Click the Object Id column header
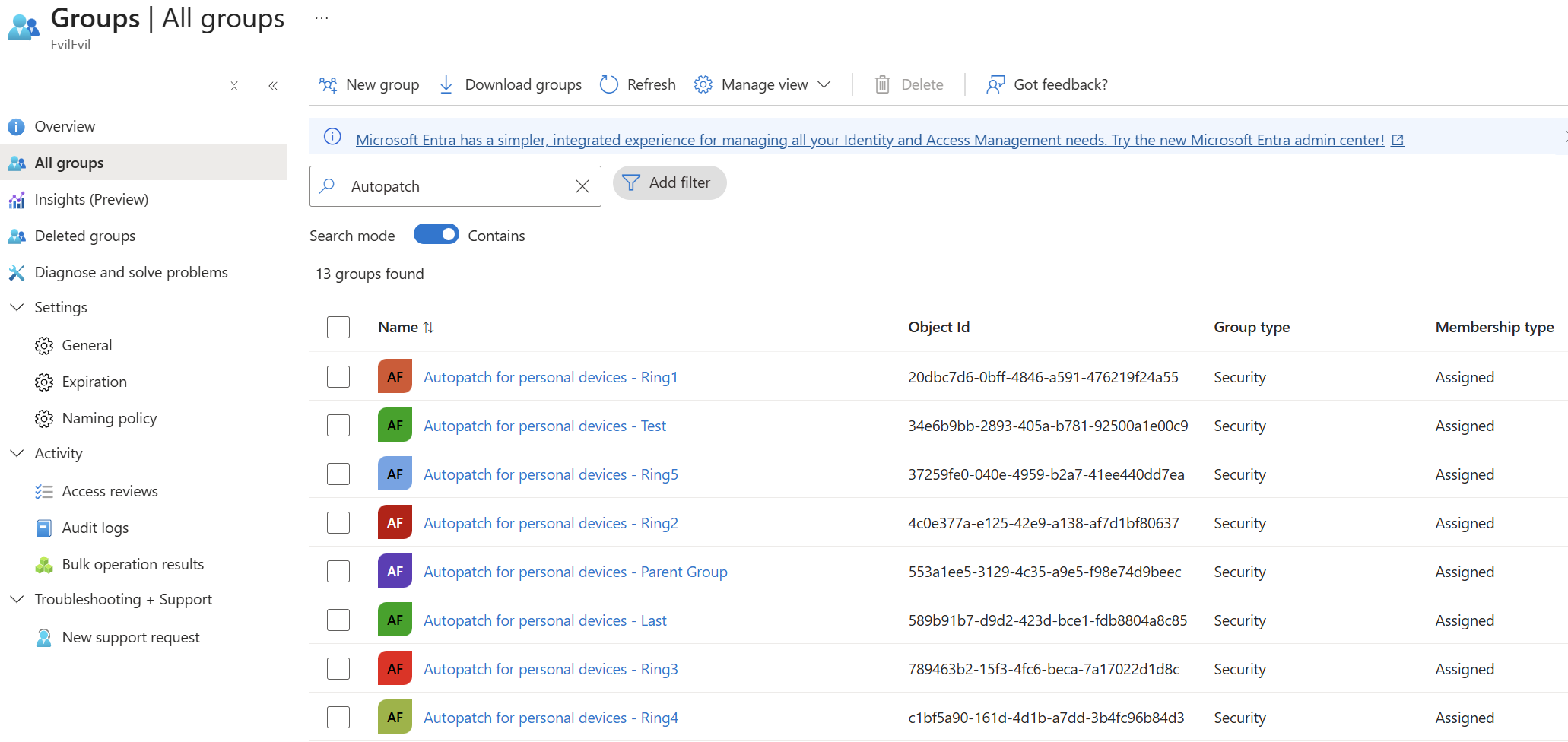The image size is (1568, 742). click(x=938, y=327)
